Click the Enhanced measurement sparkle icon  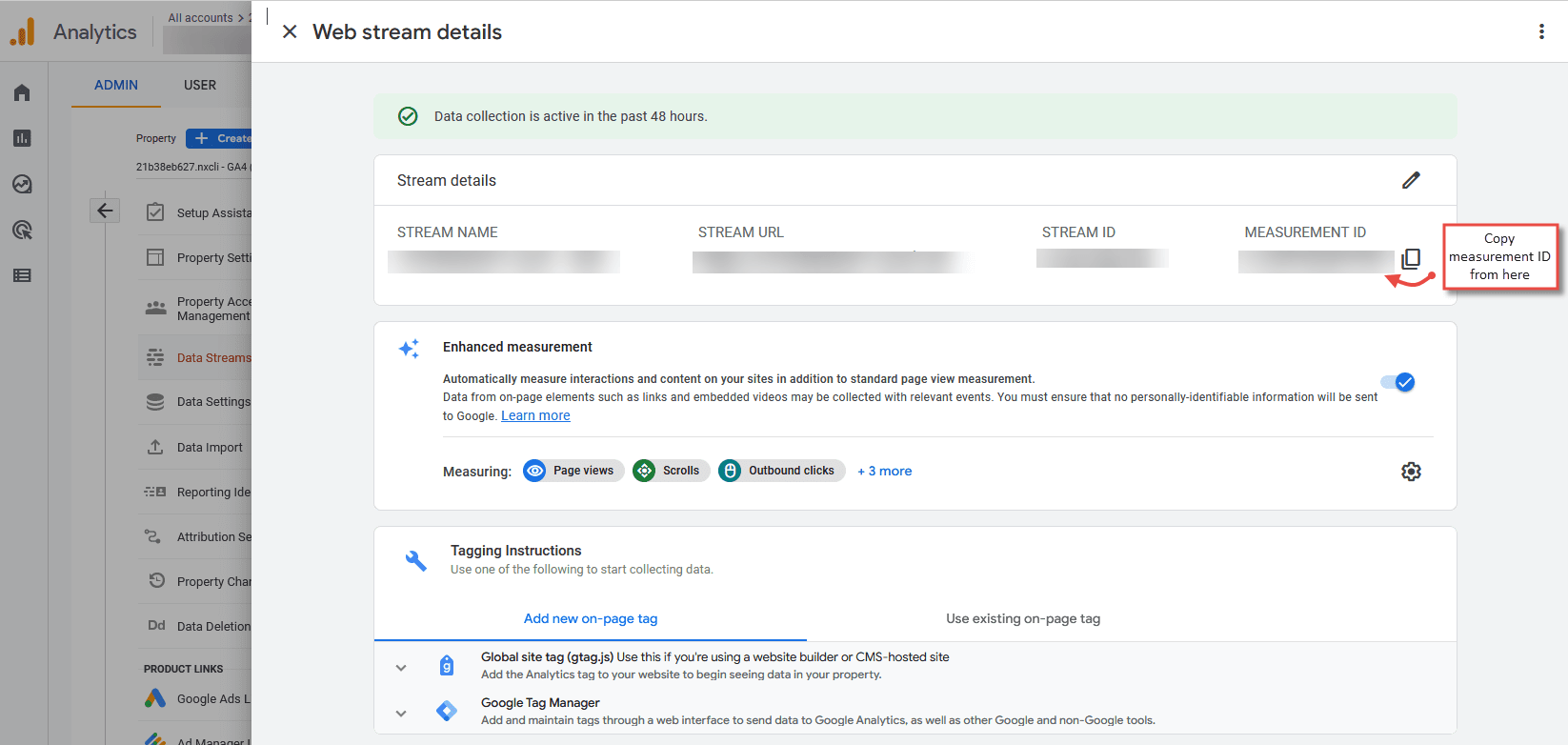pyautogui.click(x=409, y=349)
